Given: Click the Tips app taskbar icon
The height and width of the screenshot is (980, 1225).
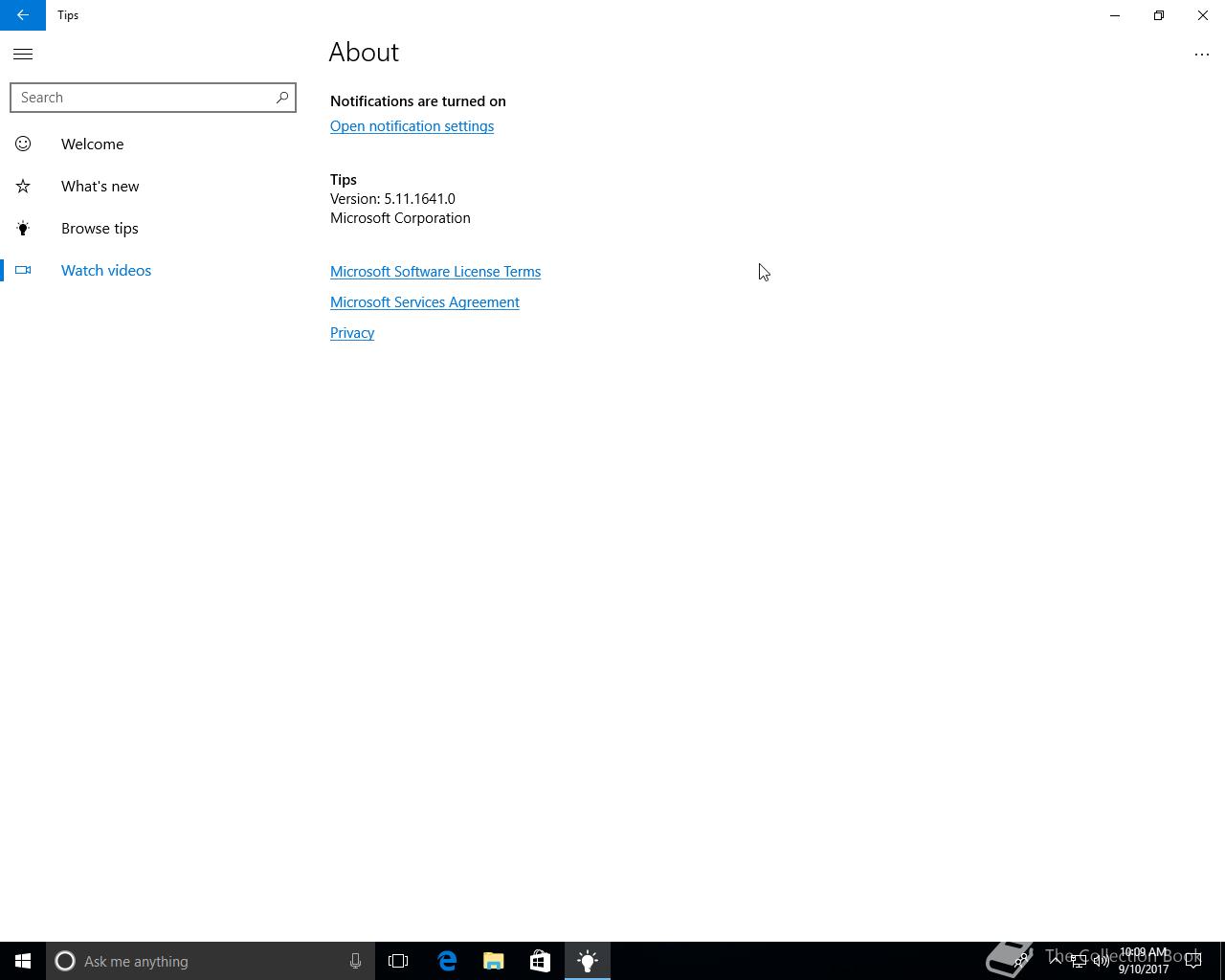Looking at the screenshot, I should [588, 961].
